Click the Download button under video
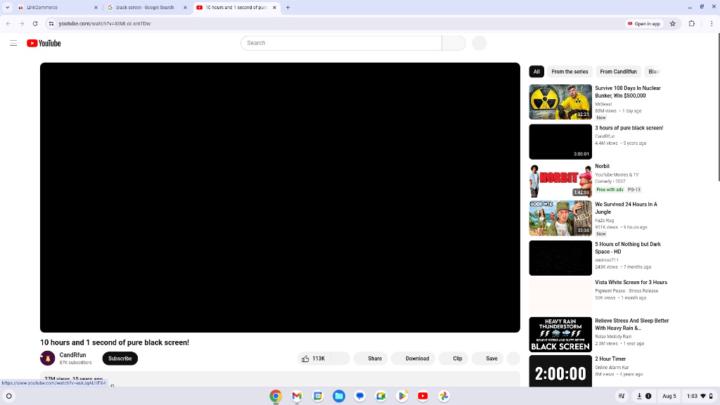The image size is (720, 405). [x=417, y=358]
